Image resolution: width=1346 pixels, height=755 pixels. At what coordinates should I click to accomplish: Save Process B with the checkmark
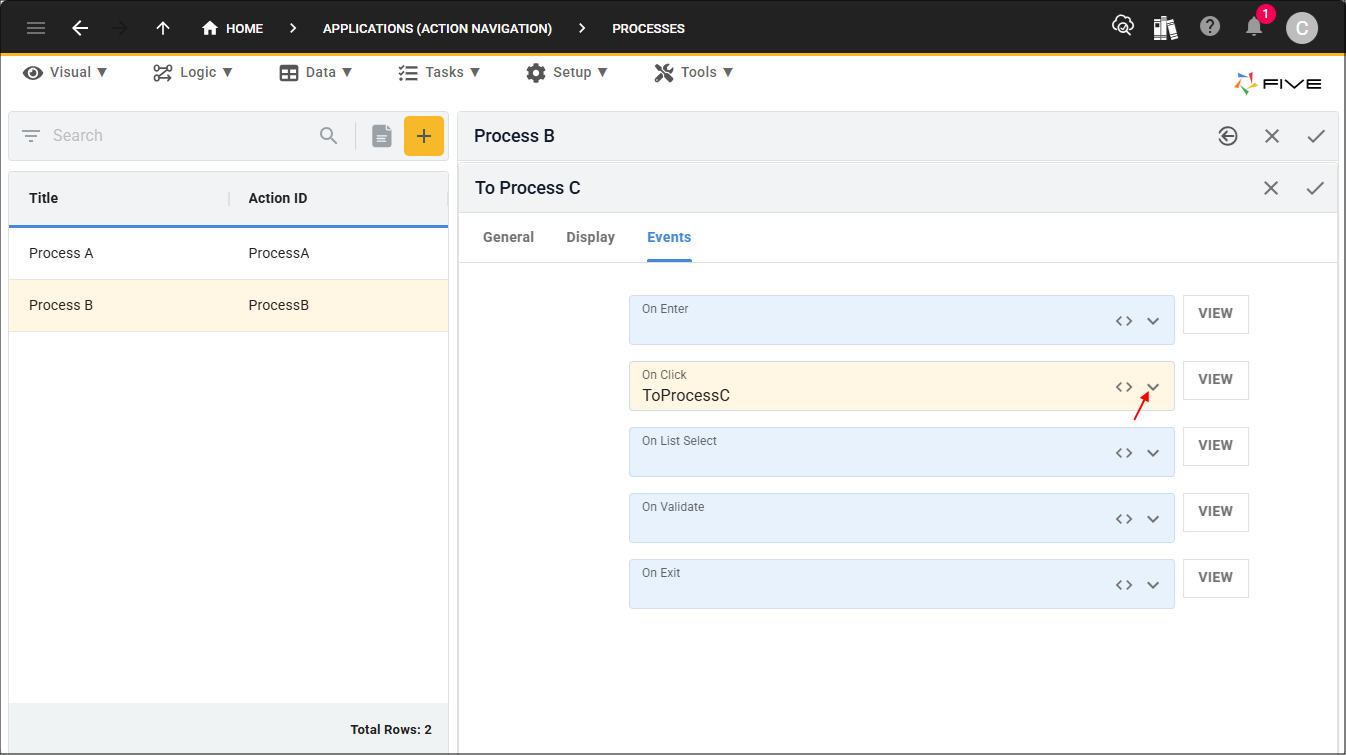(1316, 136)
